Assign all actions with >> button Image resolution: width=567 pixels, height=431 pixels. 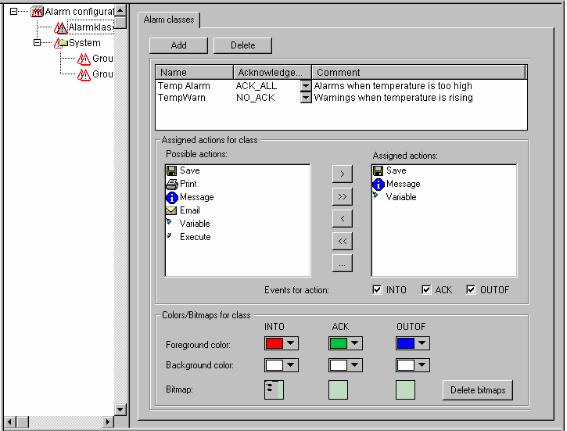pyautogui.click(x=342, y=197)
